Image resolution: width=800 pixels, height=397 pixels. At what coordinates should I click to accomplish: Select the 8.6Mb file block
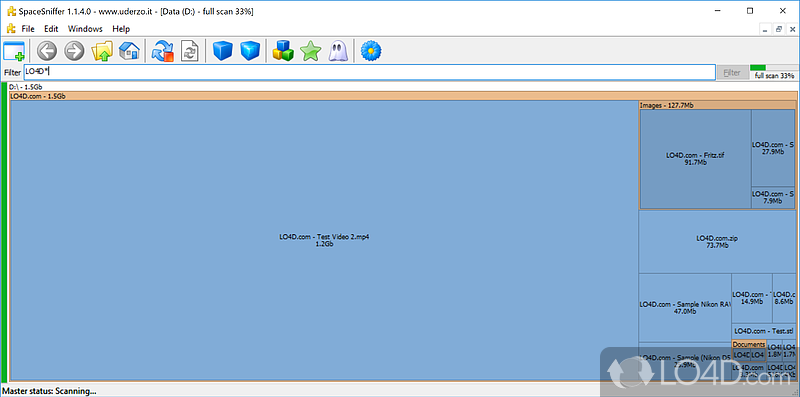(784, 298)
